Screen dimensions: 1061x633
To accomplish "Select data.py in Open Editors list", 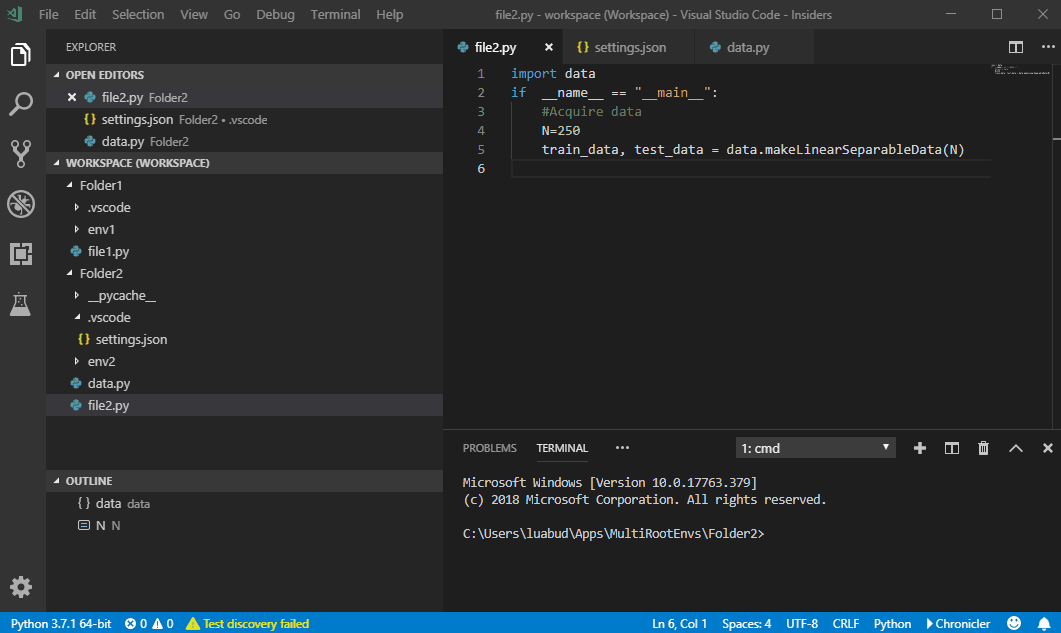I will 244,141.
